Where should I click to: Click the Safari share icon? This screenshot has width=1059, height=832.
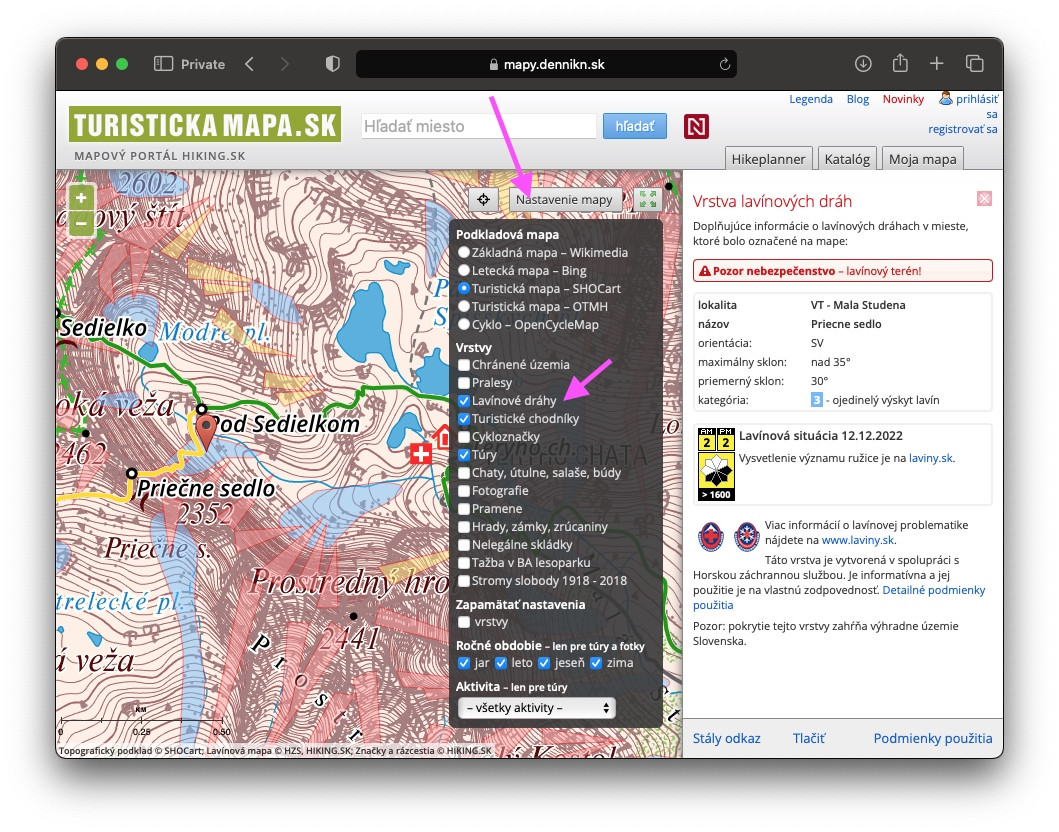[x=900, y=64]
